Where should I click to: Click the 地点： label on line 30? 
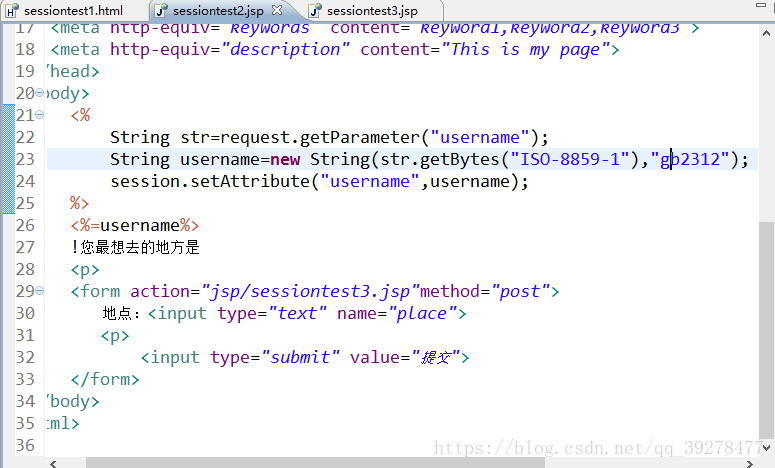122,313
